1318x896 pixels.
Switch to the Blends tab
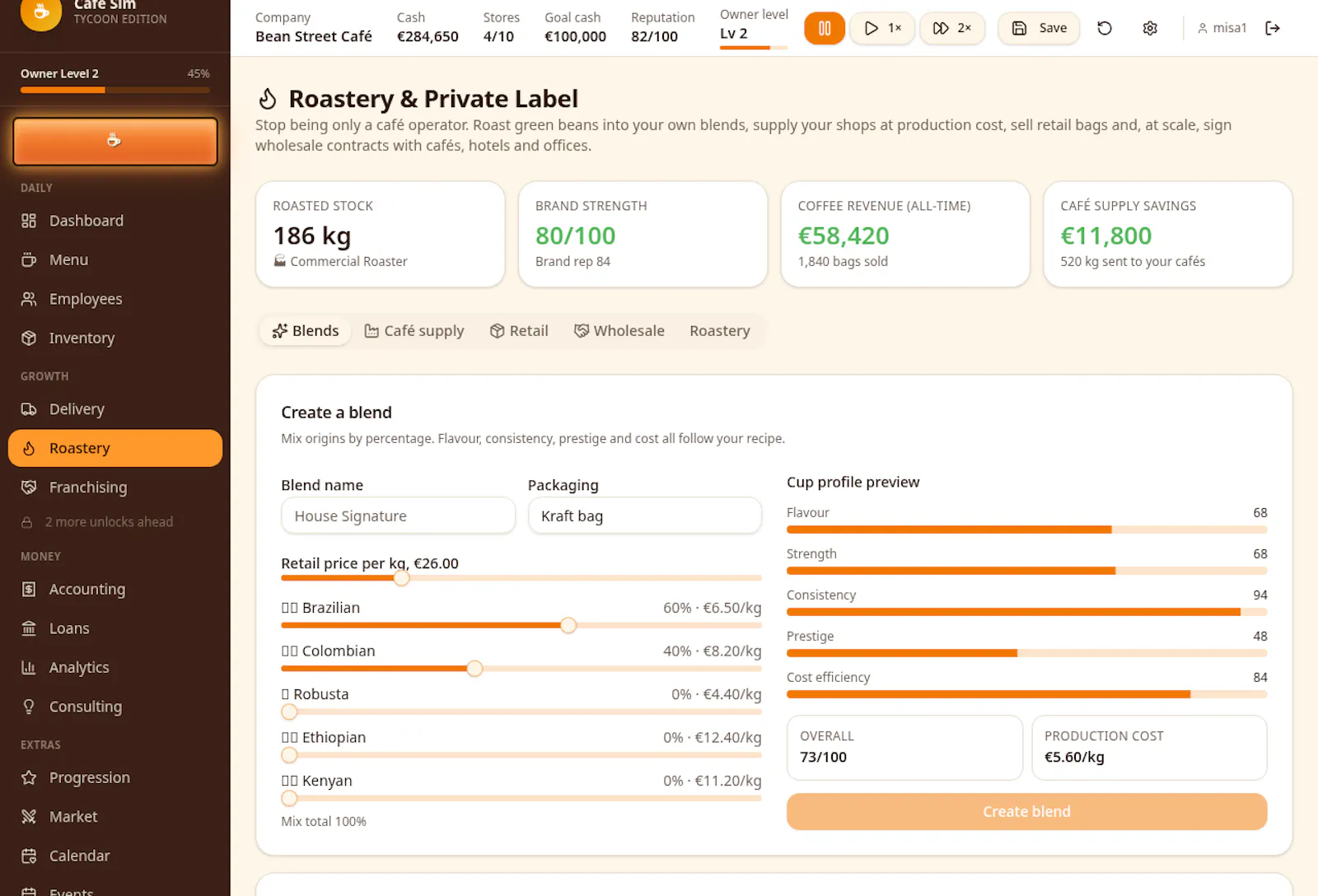pos(306,331)
